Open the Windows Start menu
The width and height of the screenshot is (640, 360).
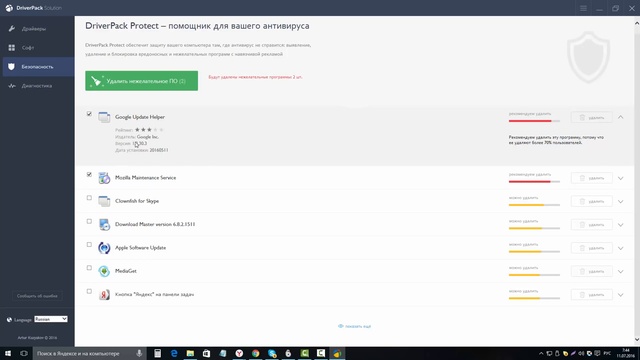click(x=8, y=353)
